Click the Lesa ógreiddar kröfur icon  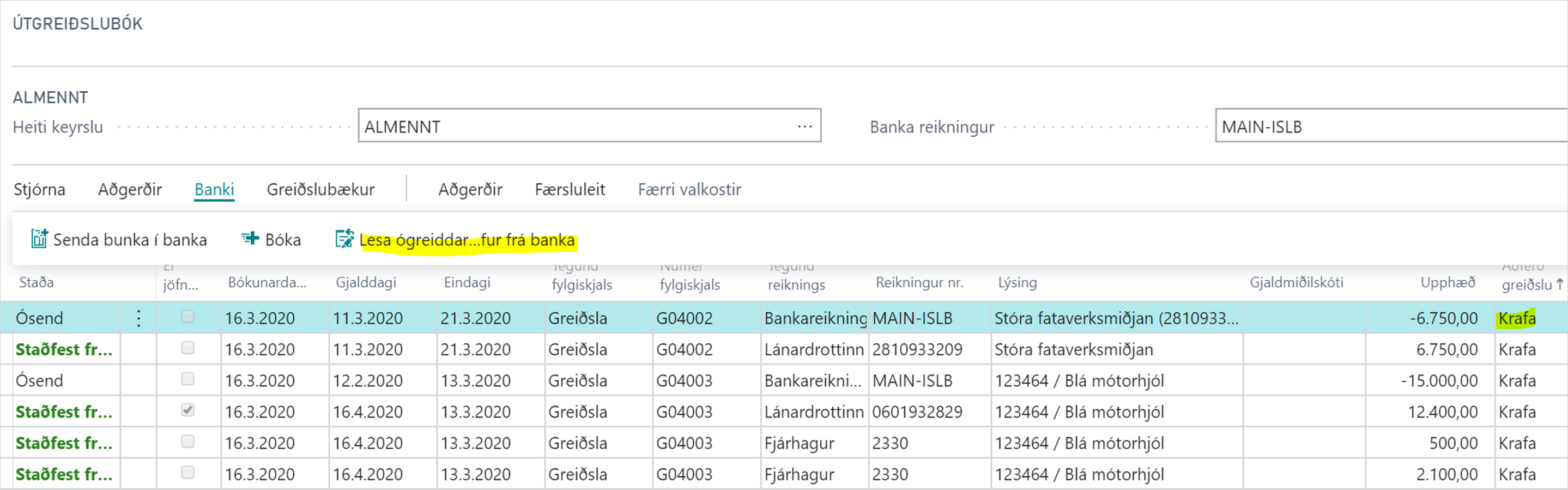pyautogui.click(x=344, y=239)
